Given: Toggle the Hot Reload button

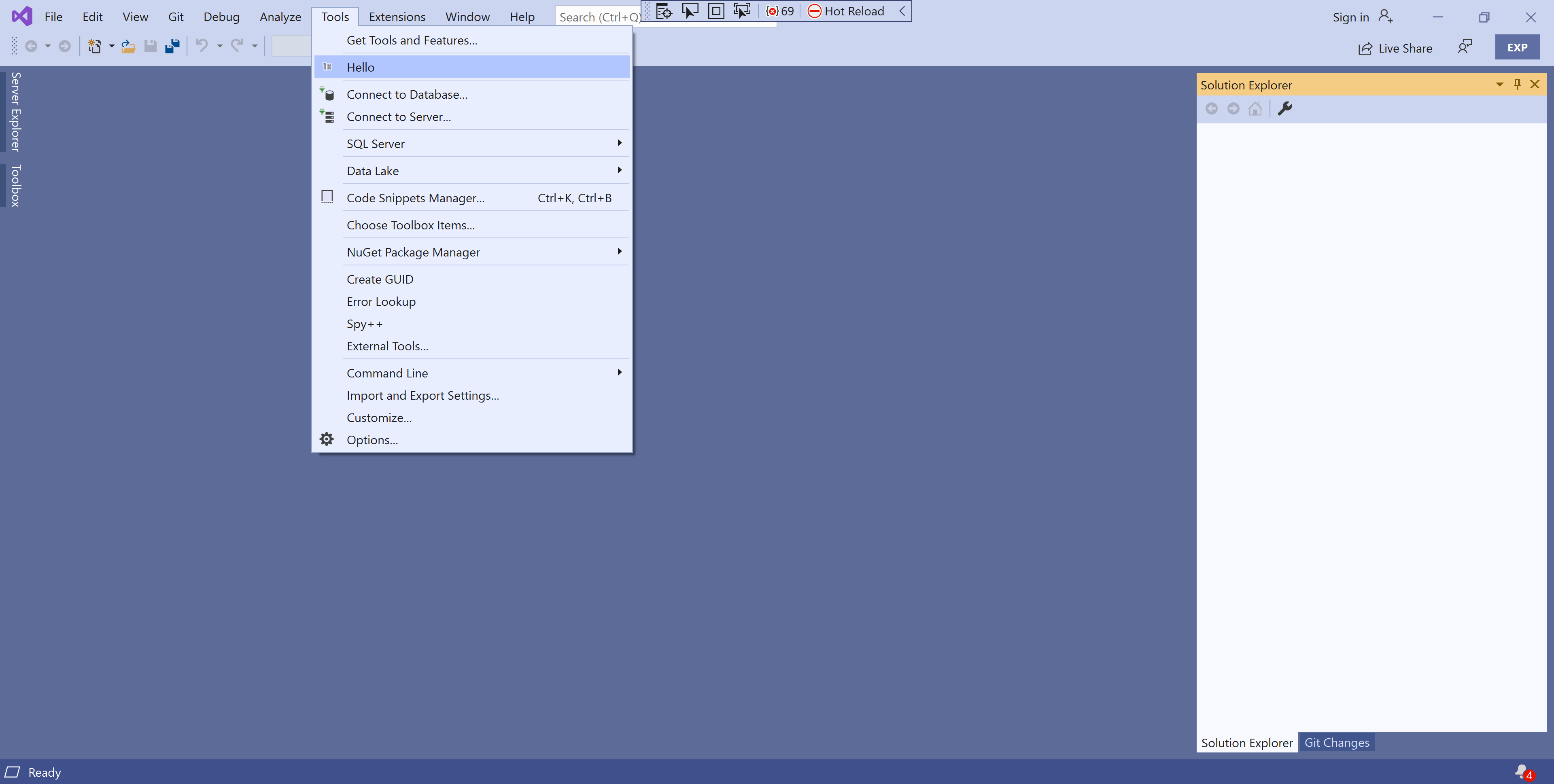Looking at the screenshot, I should (846, 11).
